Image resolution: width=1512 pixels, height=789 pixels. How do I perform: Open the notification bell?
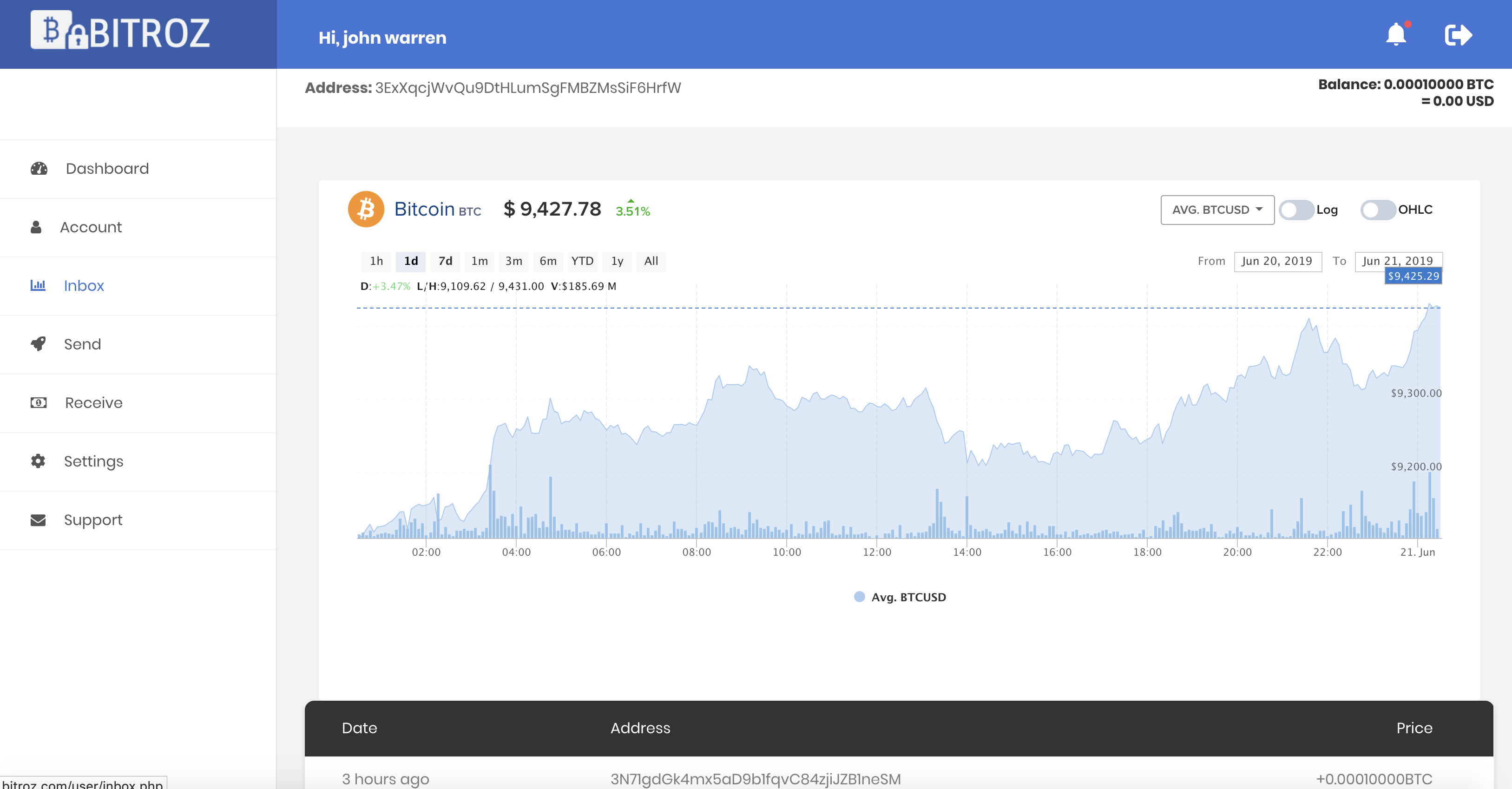[1397, 34]
